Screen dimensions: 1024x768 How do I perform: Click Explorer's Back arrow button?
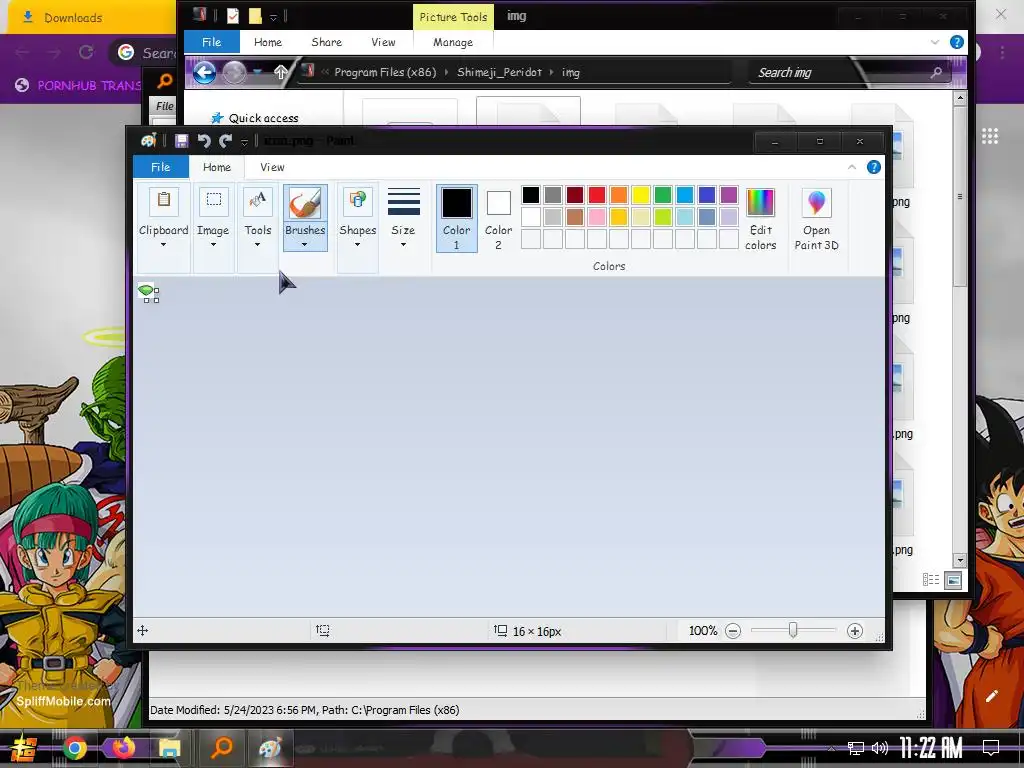(204, 72)
